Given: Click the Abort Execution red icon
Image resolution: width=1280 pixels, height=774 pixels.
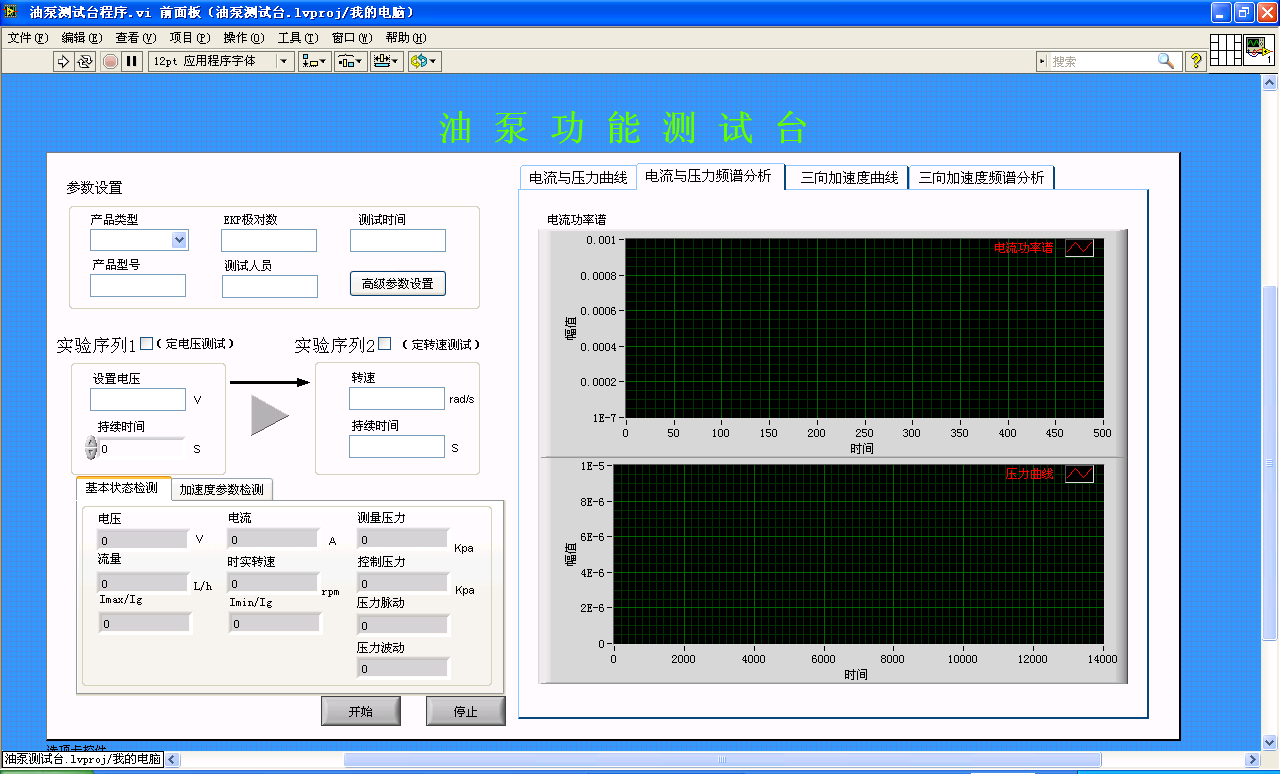Looking at the screenshot, I should pos(110,61).
